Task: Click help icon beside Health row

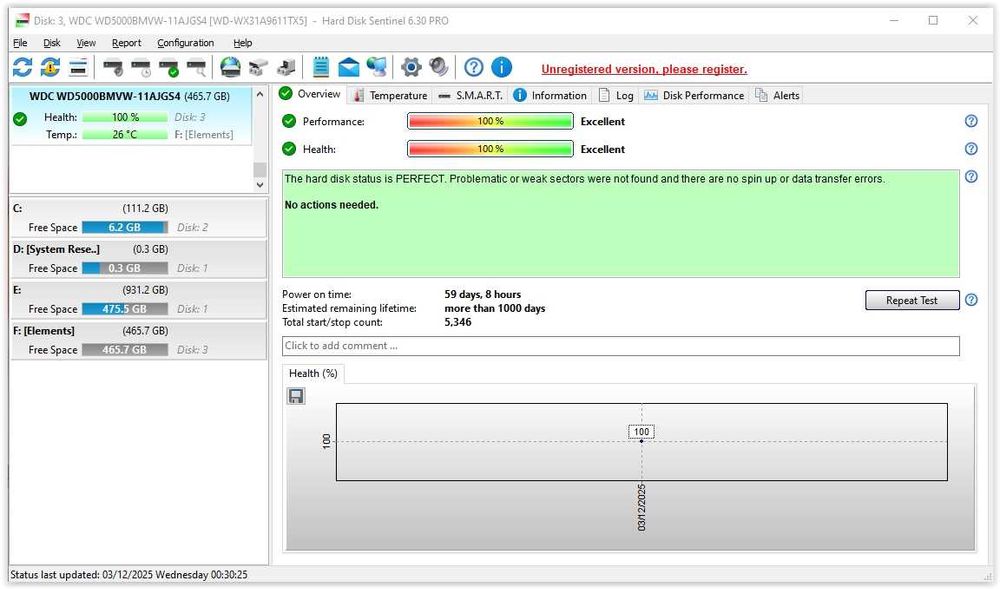Action: [971, 149]
